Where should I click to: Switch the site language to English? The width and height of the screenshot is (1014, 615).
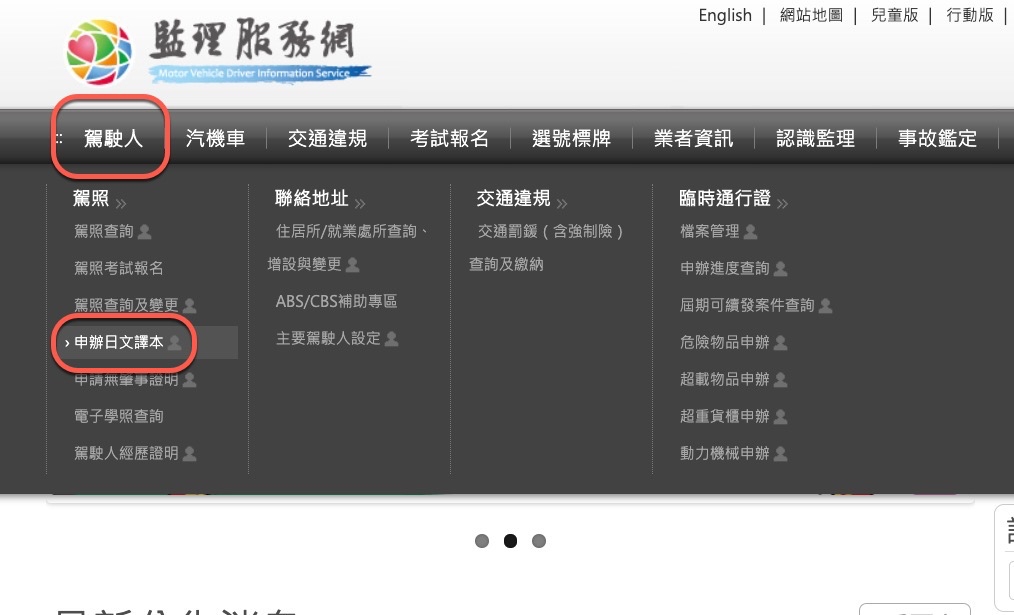pyautogui.click(x=725, y=15)
